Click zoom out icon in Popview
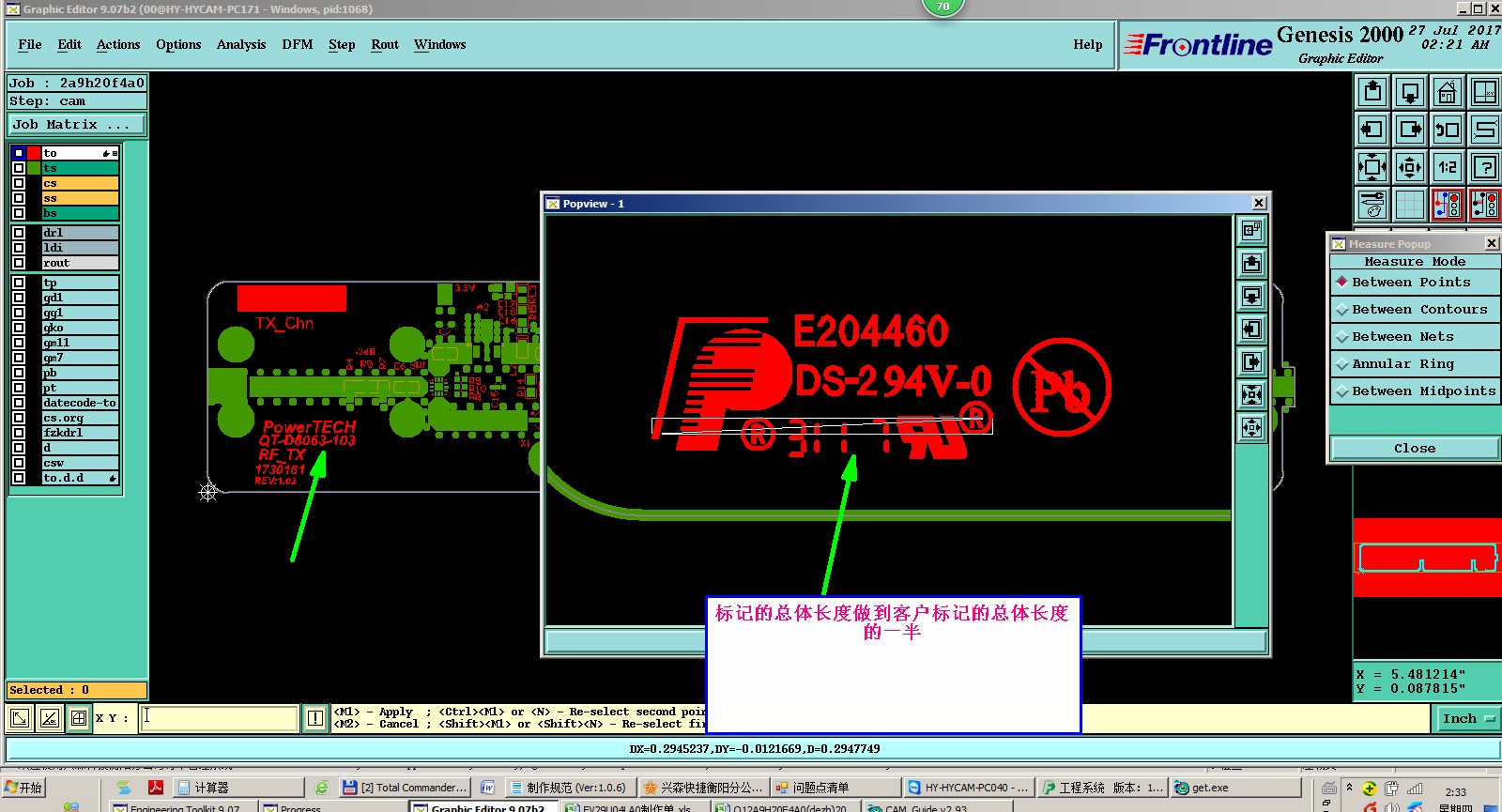Image resolution: width=1502 pixels, height=812 pixels. tap(1251, 427)
